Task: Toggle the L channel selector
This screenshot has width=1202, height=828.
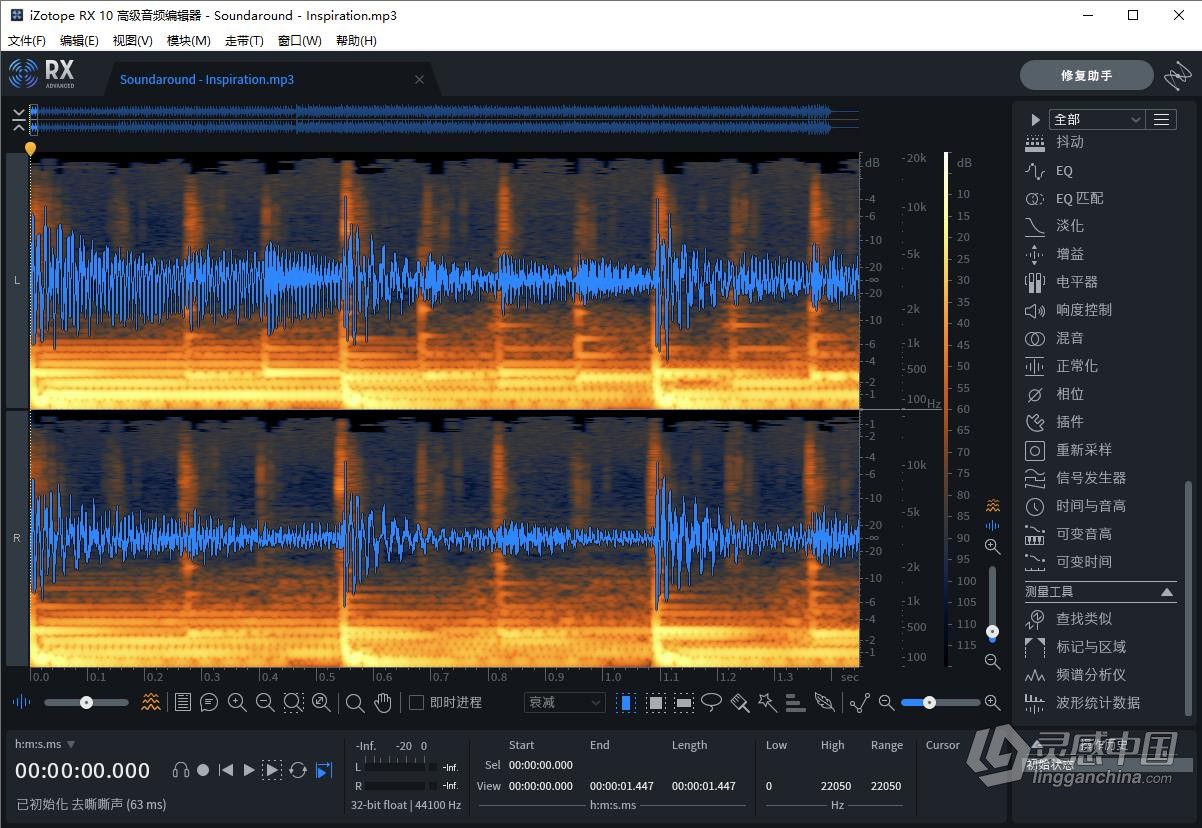Action: 17,281
